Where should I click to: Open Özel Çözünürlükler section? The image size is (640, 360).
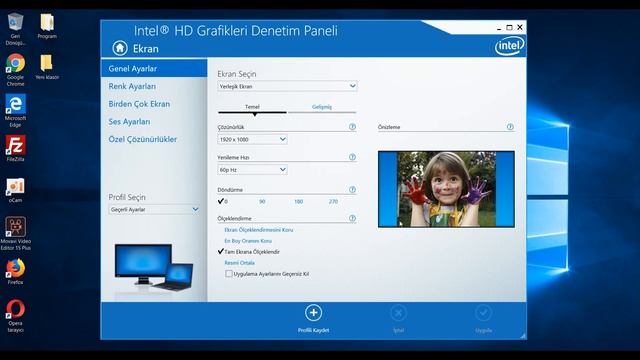143,139
